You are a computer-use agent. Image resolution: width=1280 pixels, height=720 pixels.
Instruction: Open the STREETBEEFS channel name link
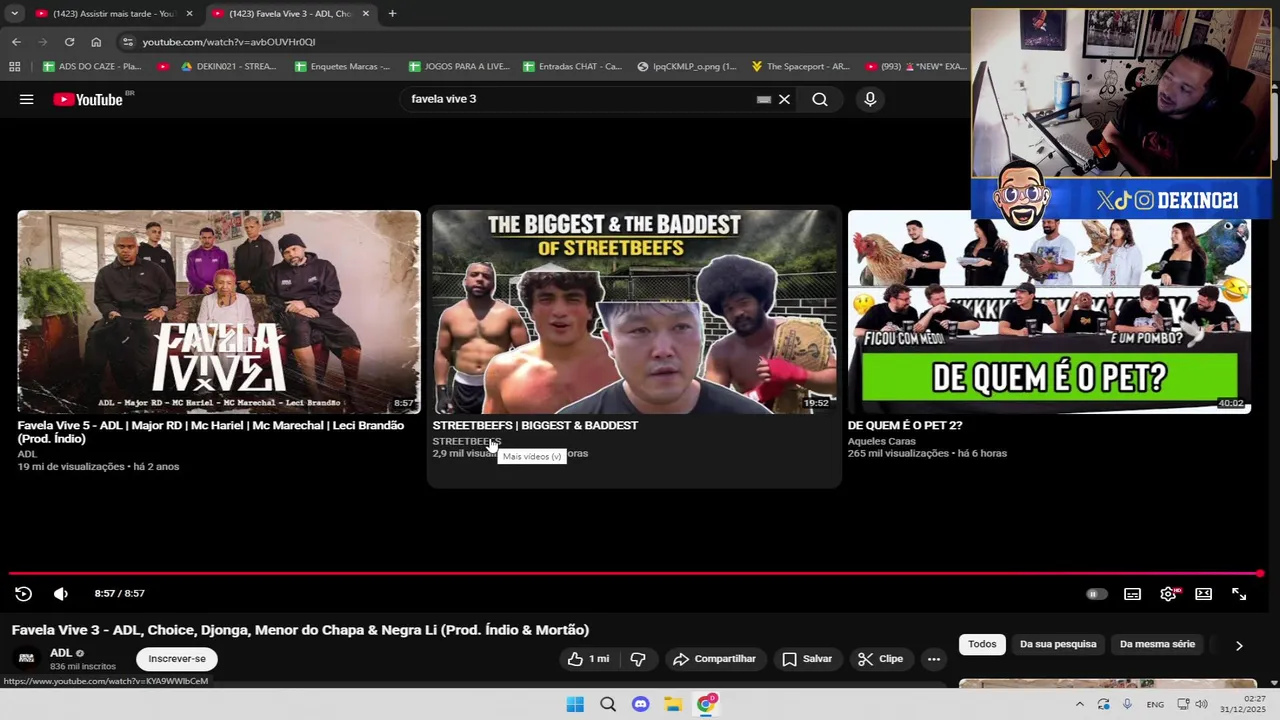pyautogui.click(x=466, y=441)
